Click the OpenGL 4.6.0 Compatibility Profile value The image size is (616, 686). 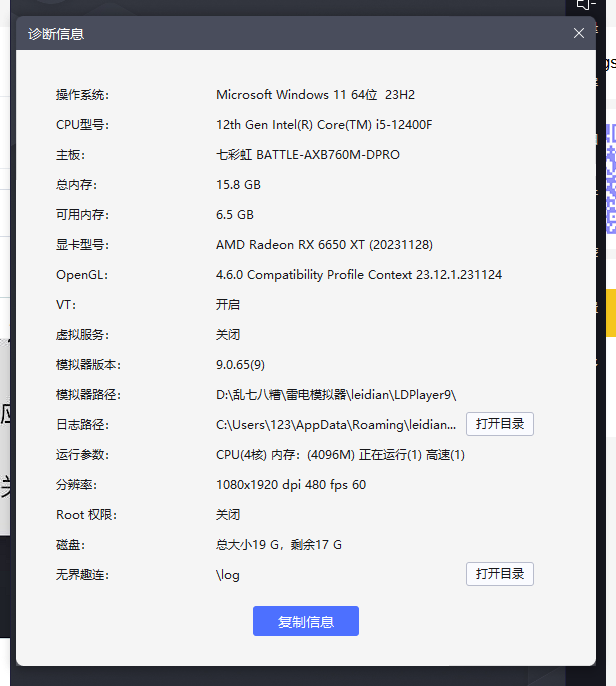pyautogui.click(x=359, y=275)
